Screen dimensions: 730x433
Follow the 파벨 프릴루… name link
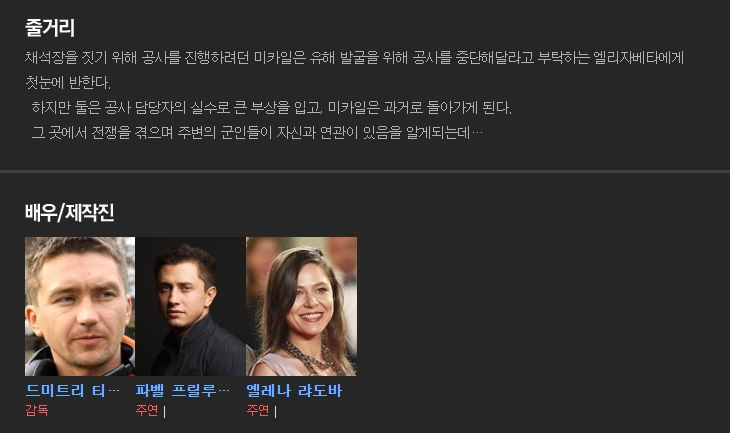tap(182, 390)
